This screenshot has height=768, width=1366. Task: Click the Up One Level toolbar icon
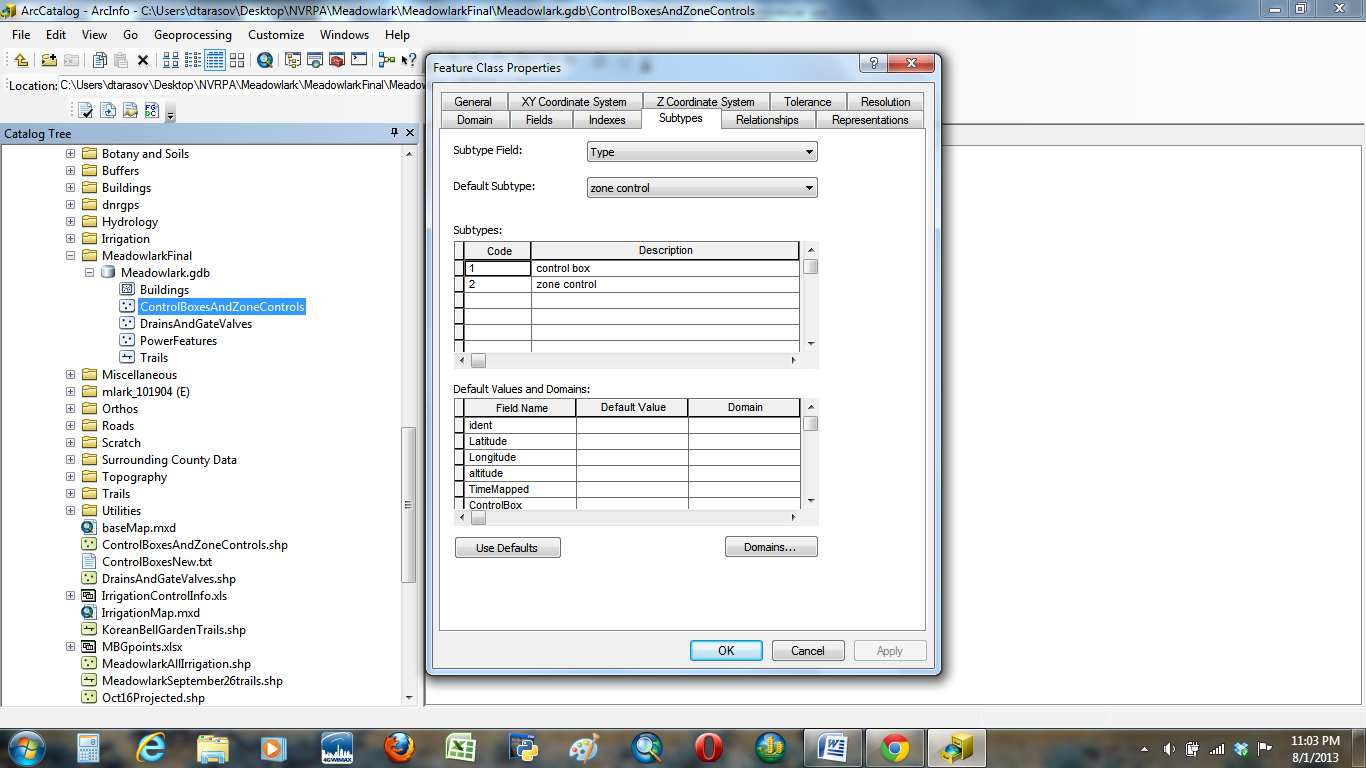[x=21, y=60]
